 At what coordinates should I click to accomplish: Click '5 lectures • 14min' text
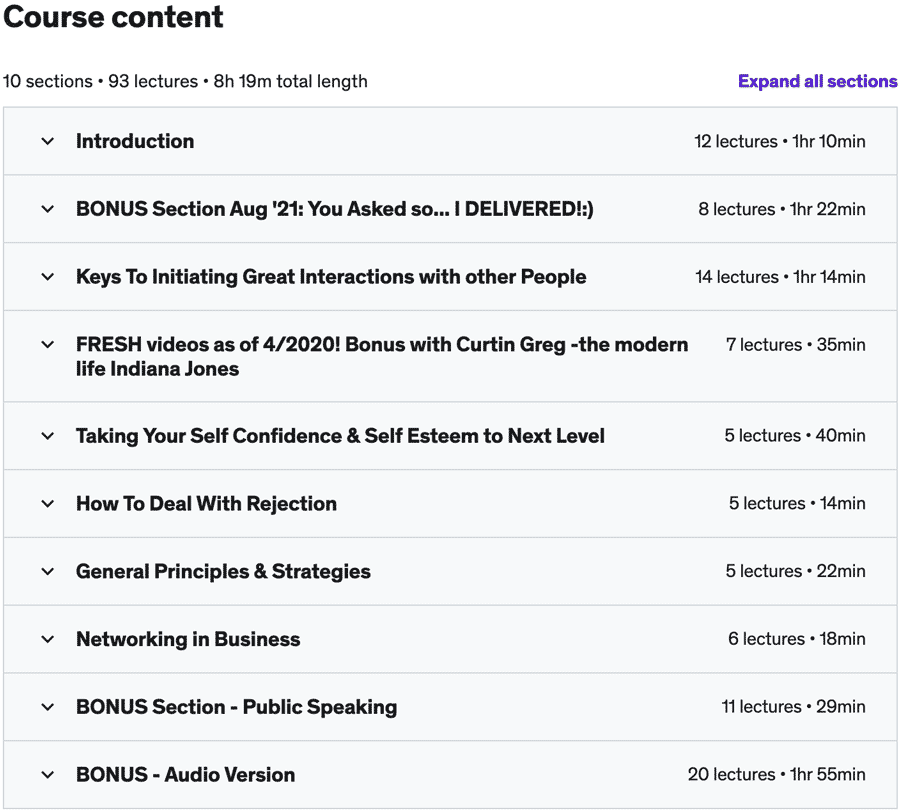(x=797, y=503)
